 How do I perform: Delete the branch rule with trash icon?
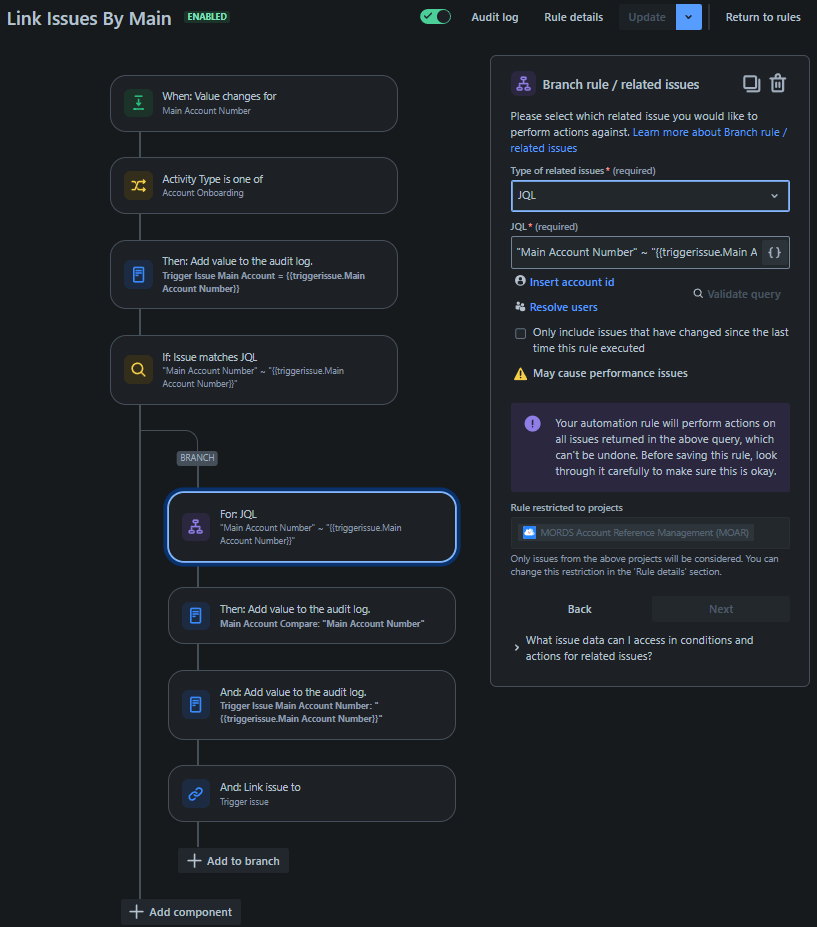(778, 83)
